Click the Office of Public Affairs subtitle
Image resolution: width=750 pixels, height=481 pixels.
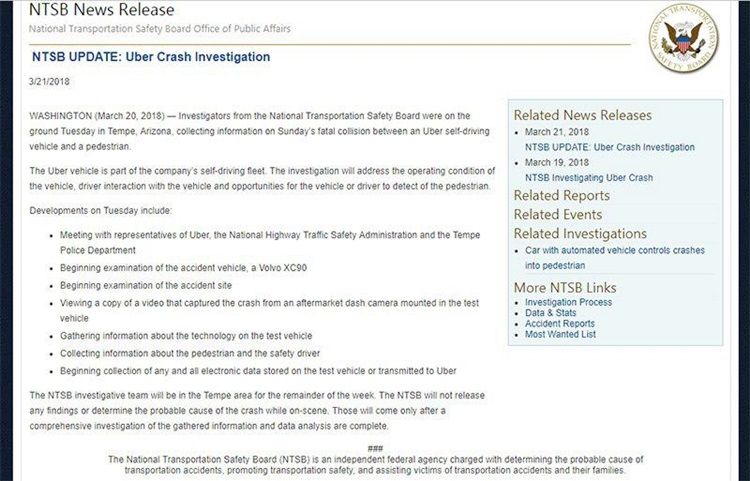[160, 29]
